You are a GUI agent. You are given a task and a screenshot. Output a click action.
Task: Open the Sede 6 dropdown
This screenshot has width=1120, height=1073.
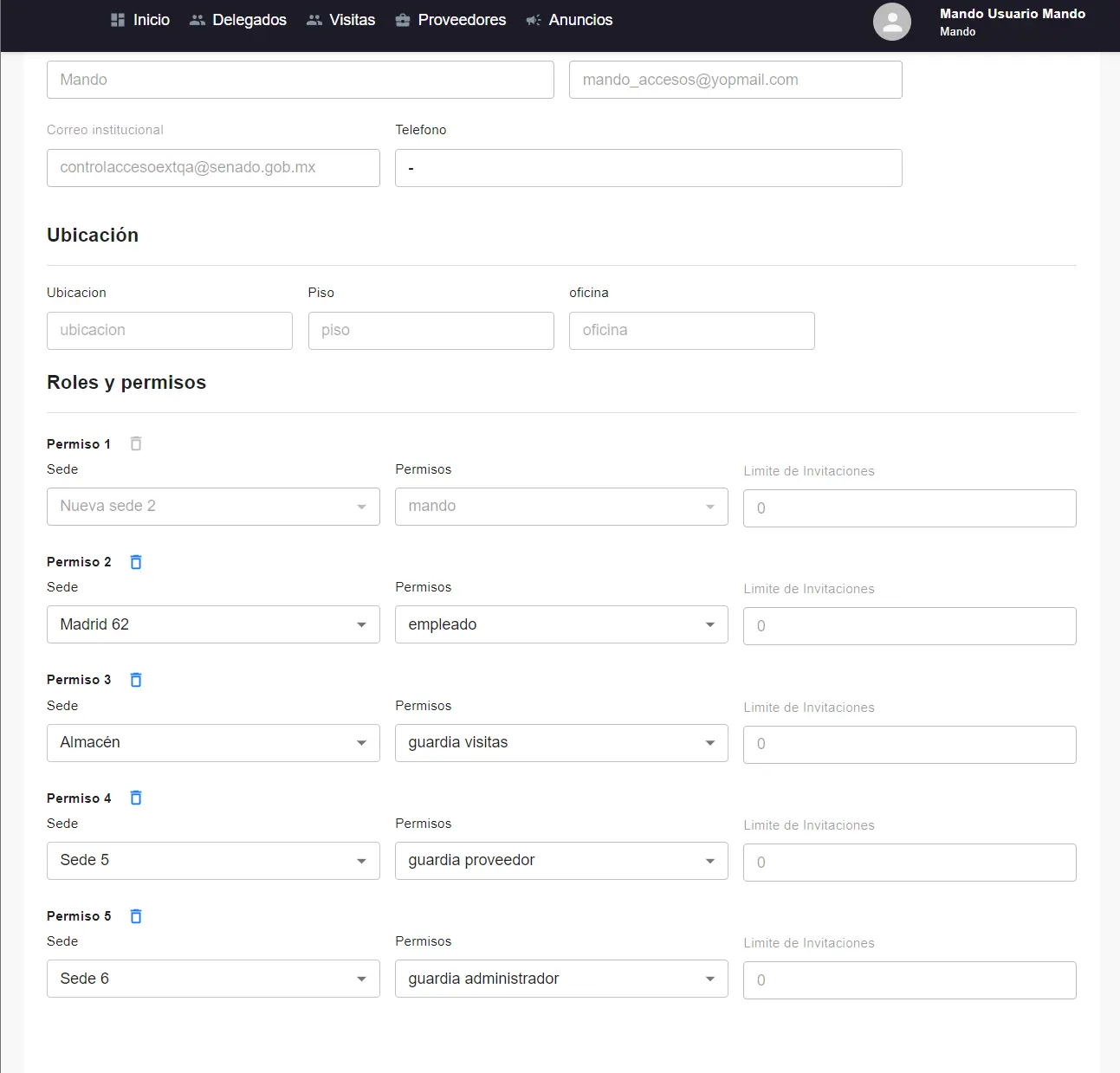point(213,979)
